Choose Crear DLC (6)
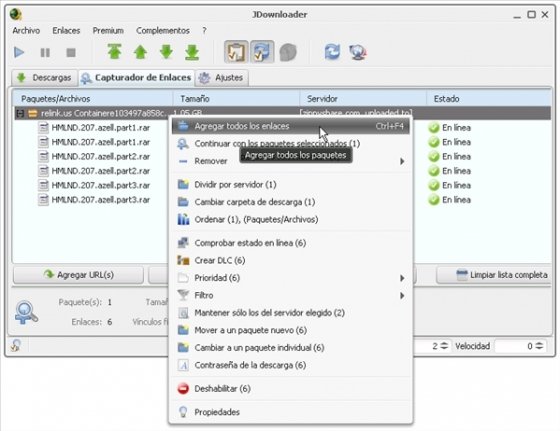The image size is (560, 431). pos(290,261)
